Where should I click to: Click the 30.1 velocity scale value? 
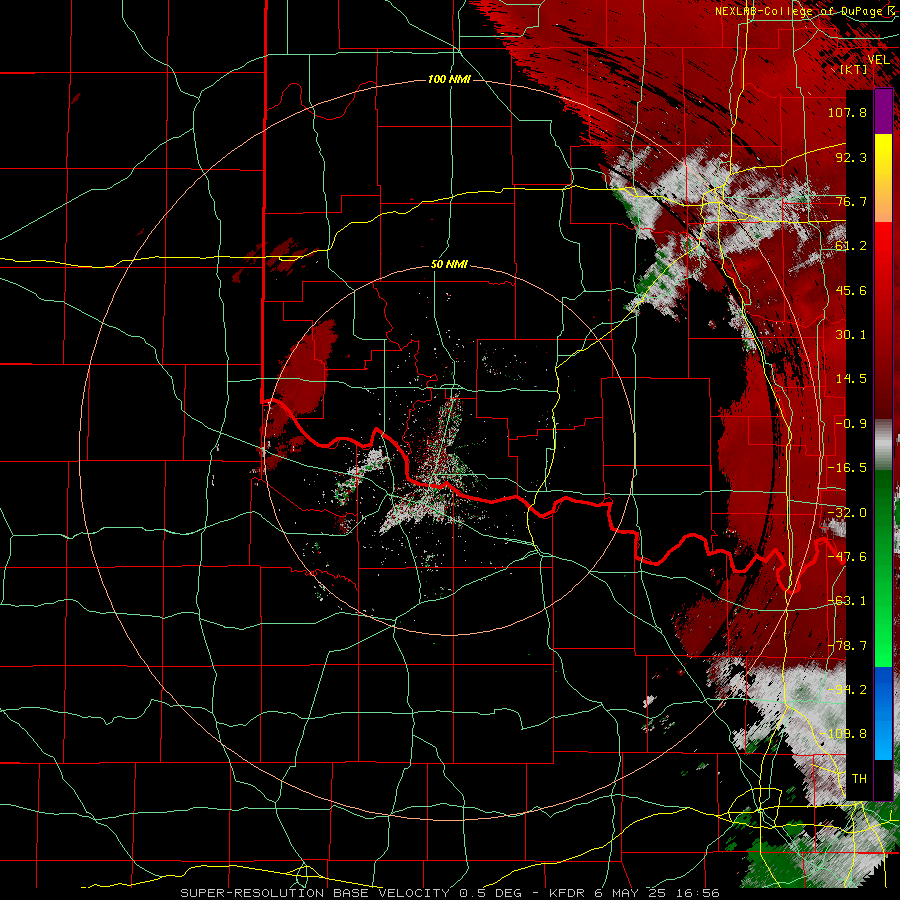click(x=851, y=335)
